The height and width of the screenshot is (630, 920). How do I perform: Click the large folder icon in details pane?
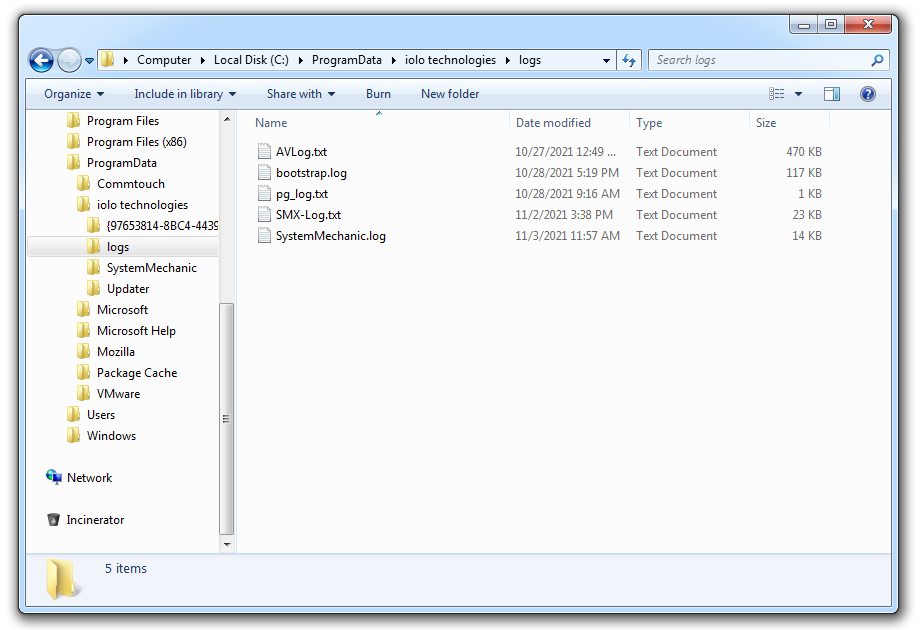coord(62,579)
